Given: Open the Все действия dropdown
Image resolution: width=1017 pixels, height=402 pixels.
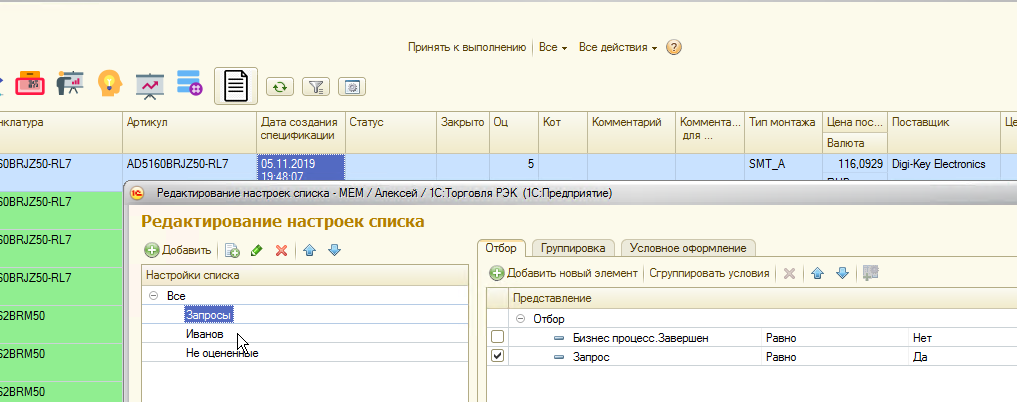Looking at the screenshot, I should pyautogui.click(x=618, y=48).
